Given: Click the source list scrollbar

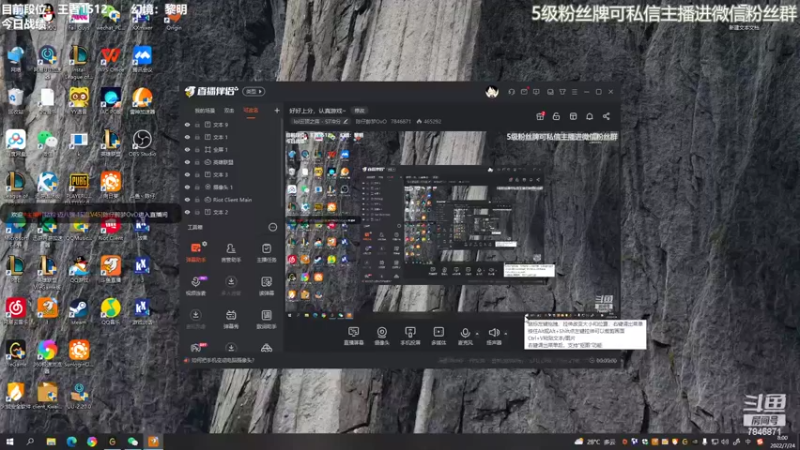Looking at the screenshot, I should pos(281,163).
